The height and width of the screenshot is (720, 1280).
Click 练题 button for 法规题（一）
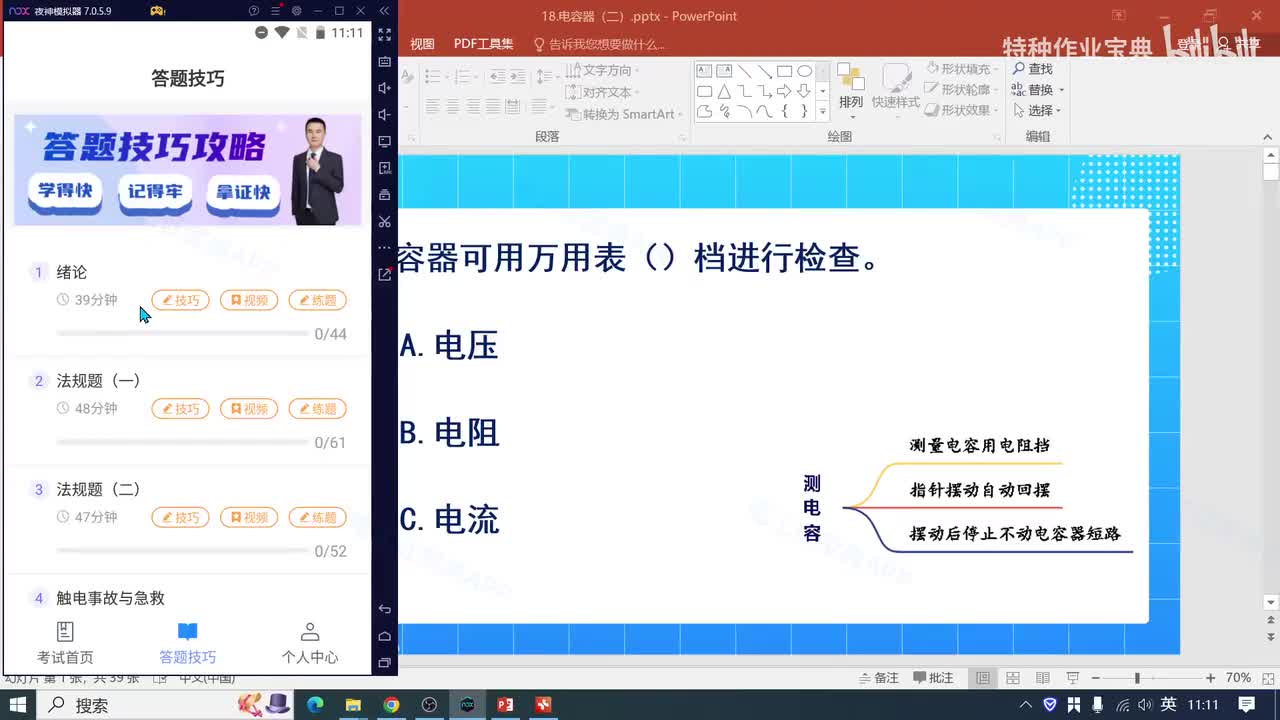[x=318, y=408]
